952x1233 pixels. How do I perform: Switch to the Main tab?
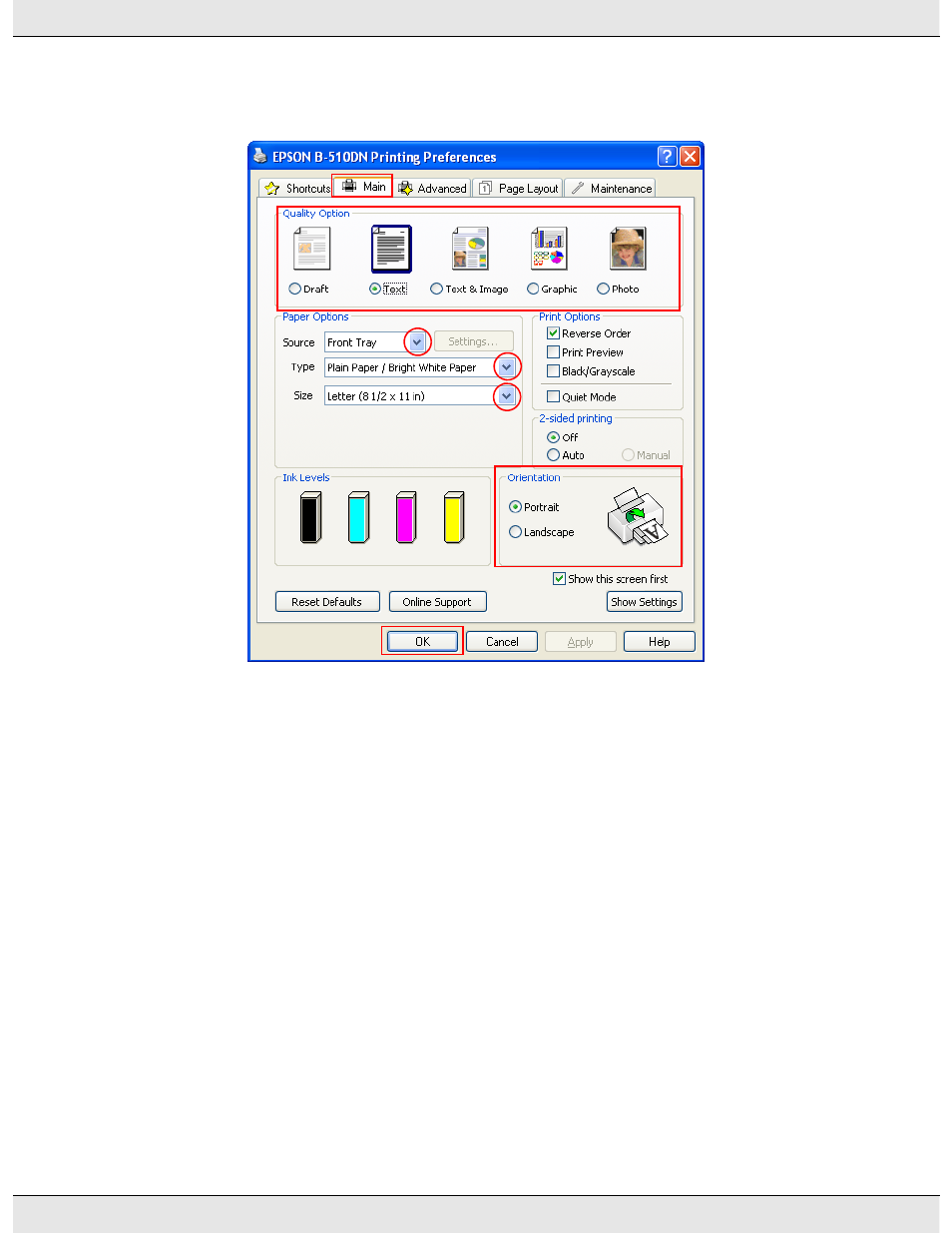(363, 187)
